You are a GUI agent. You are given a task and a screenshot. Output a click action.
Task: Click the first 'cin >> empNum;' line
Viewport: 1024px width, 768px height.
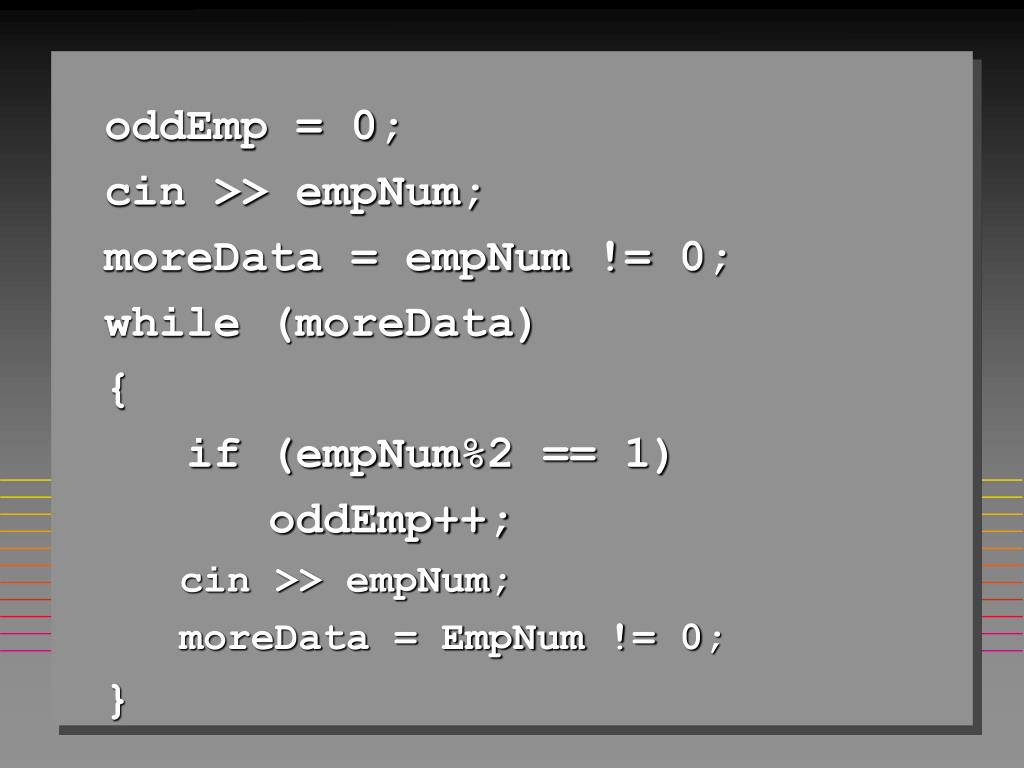tap(293, 193)
